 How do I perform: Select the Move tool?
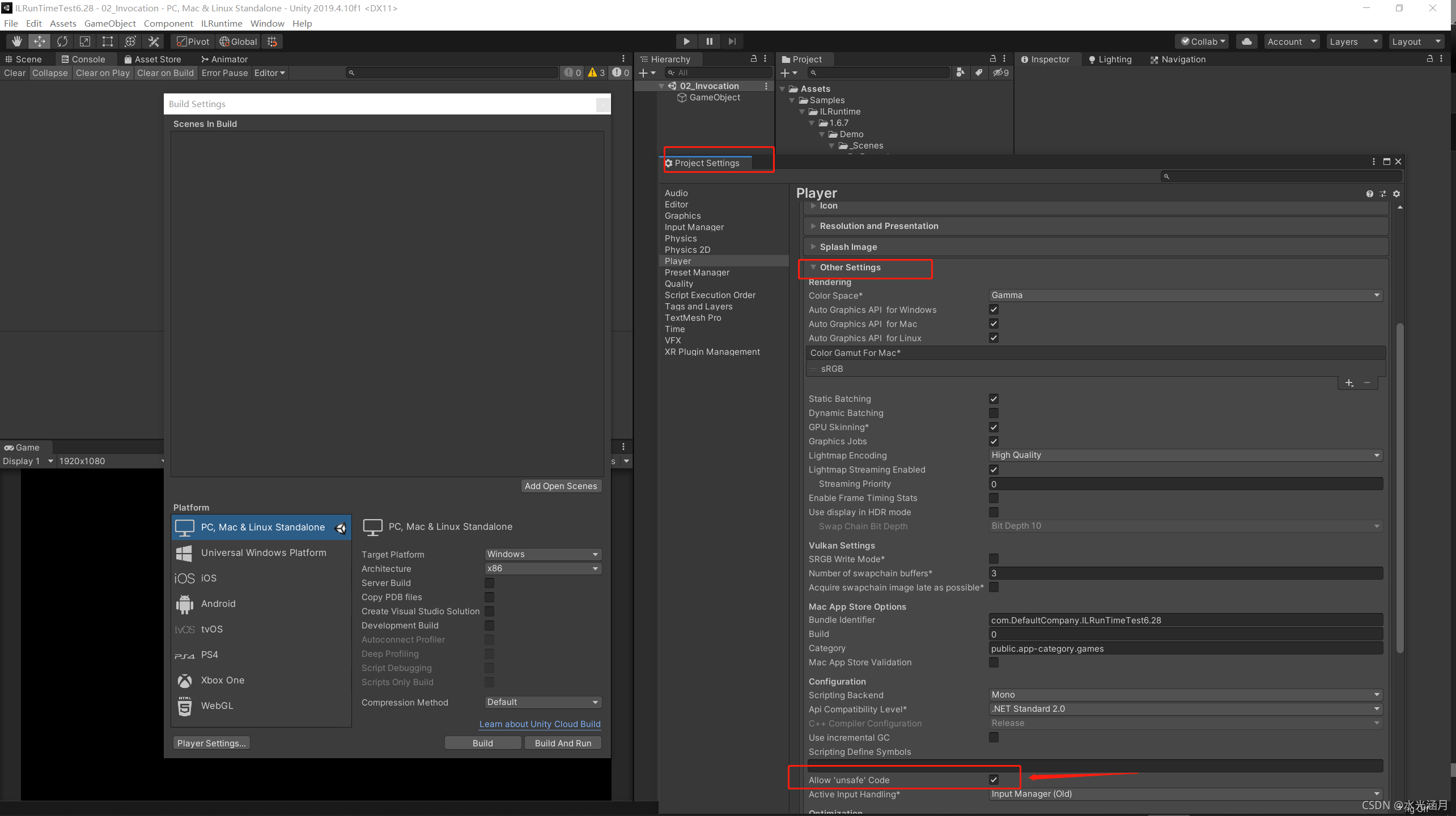[39, 41]
